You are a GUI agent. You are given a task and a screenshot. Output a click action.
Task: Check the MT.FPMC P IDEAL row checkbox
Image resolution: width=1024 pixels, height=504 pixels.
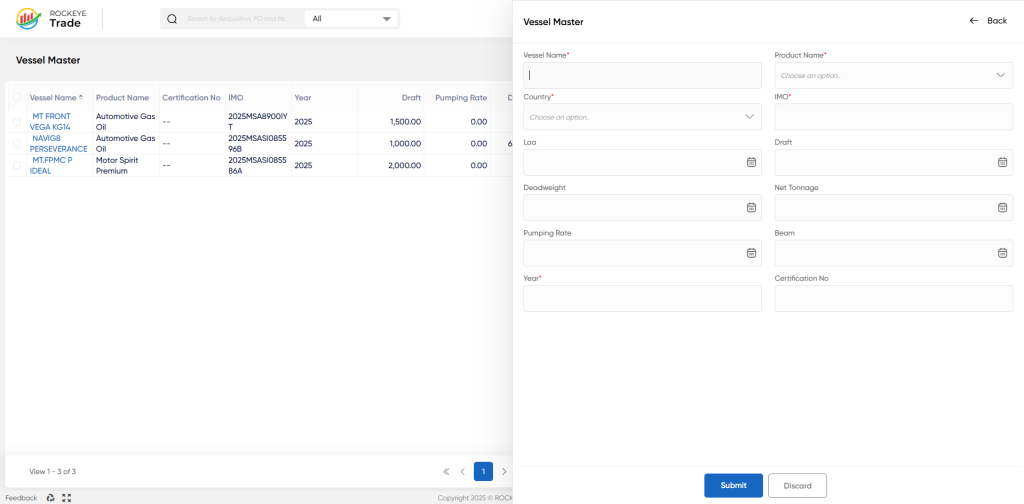click(17, 165)
